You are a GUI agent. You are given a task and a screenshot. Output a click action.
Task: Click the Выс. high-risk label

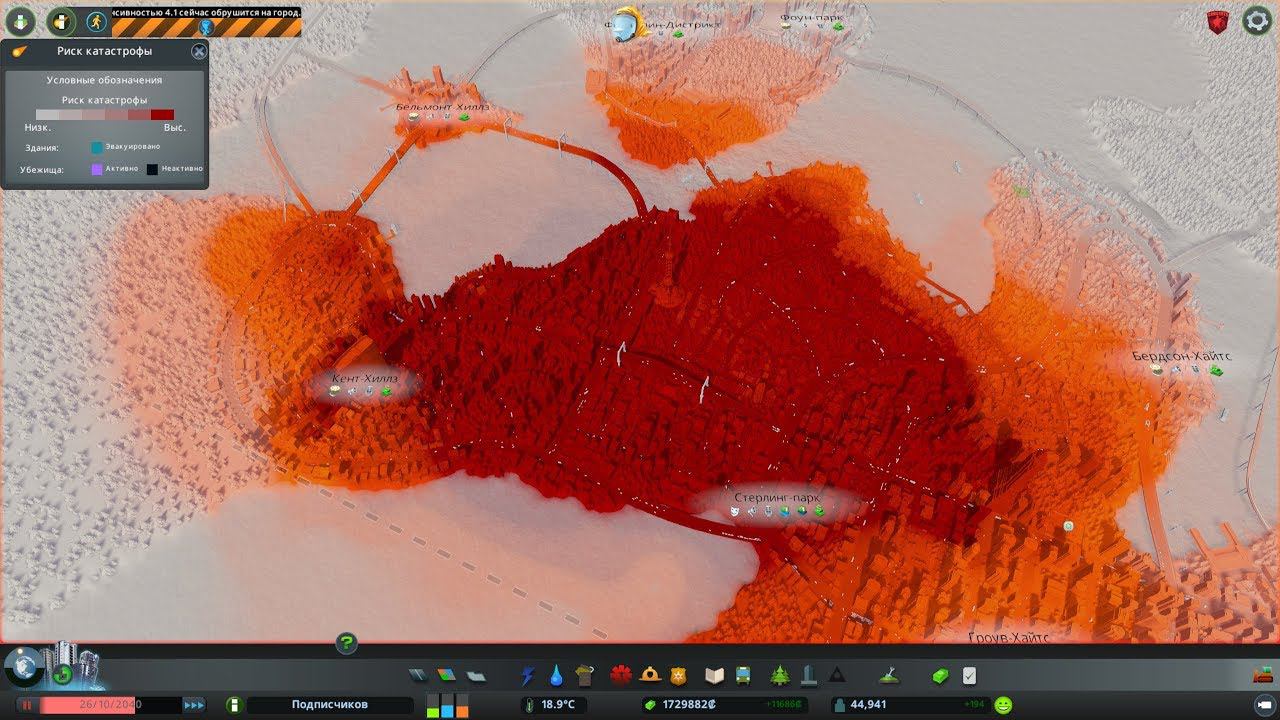(x=174, y=128)
